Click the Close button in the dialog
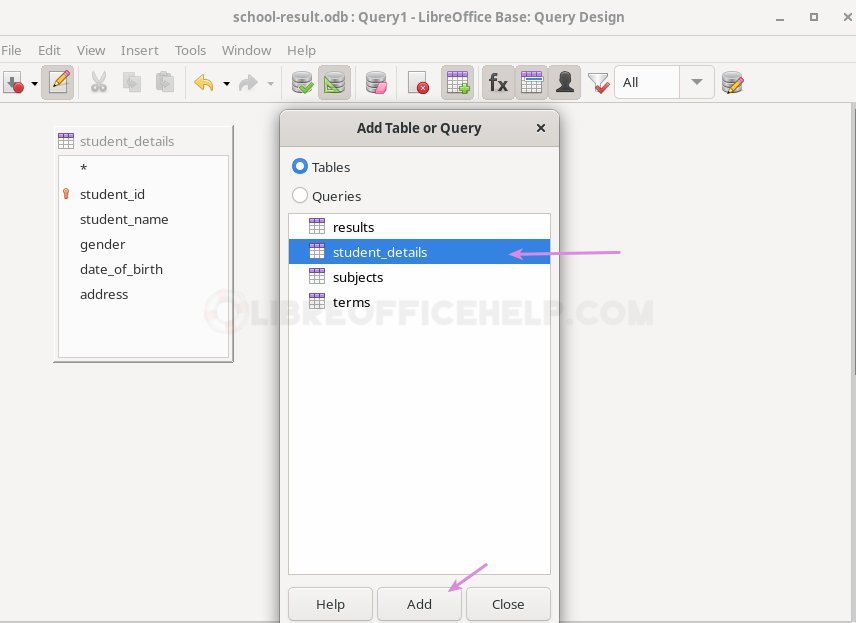The height and width of the screenshot is (623, 856). 508,604
